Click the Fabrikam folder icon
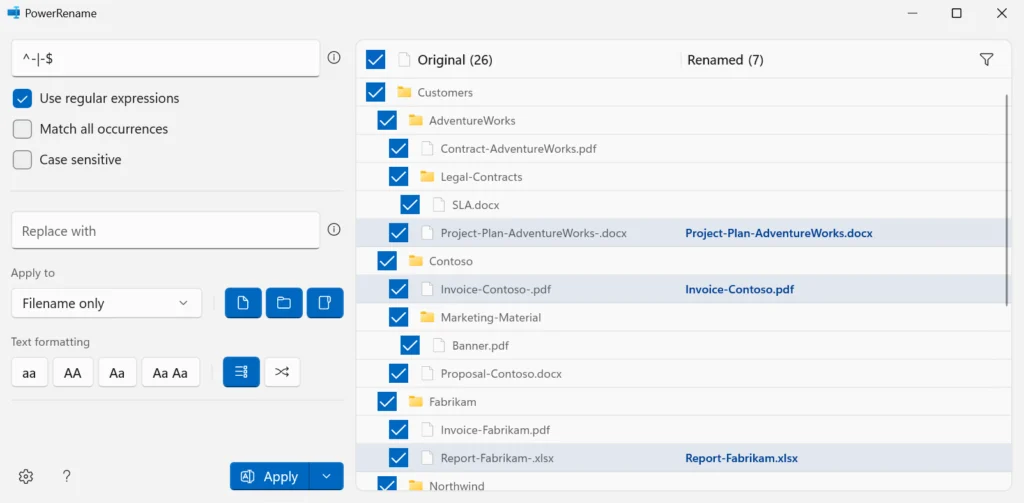Screen dimensions: 1024x503 [415, 401]
